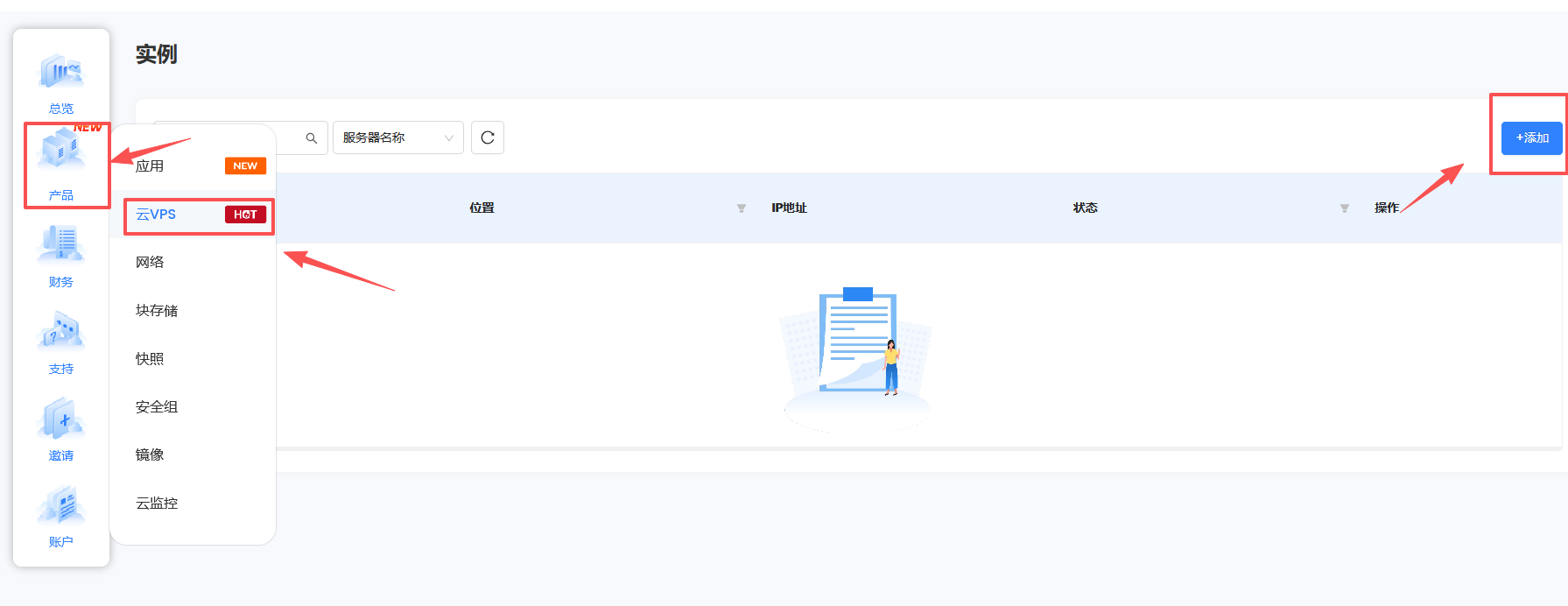Open 安全组 from the products menu
Image resolution: width=1568 pixels, height=606 pixels.
(157, 407)
